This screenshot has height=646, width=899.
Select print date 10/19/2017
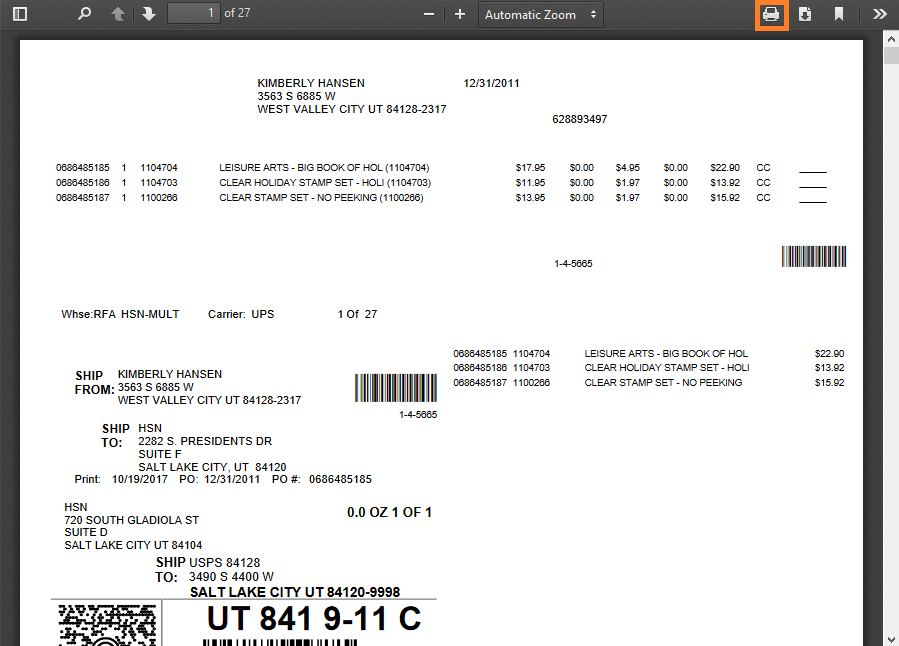[x=140, y=479]
